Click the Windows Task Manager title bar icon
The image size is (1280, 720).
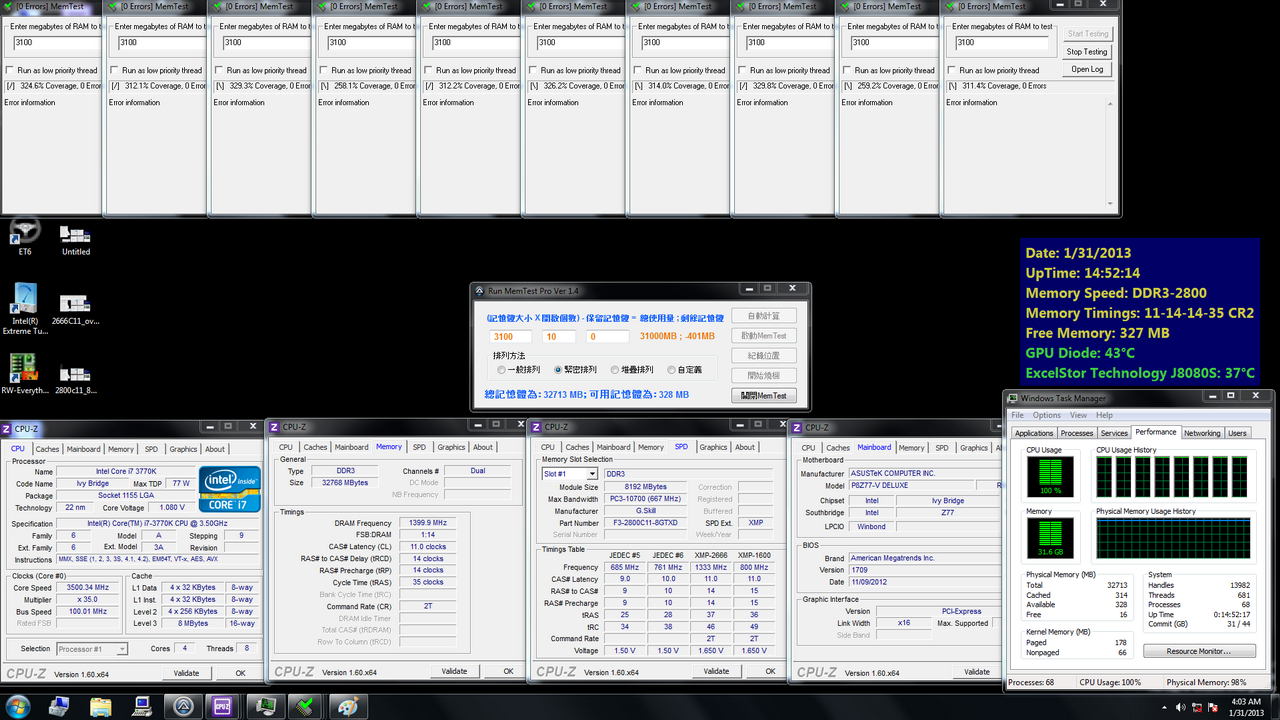(x=1013, y=399)
